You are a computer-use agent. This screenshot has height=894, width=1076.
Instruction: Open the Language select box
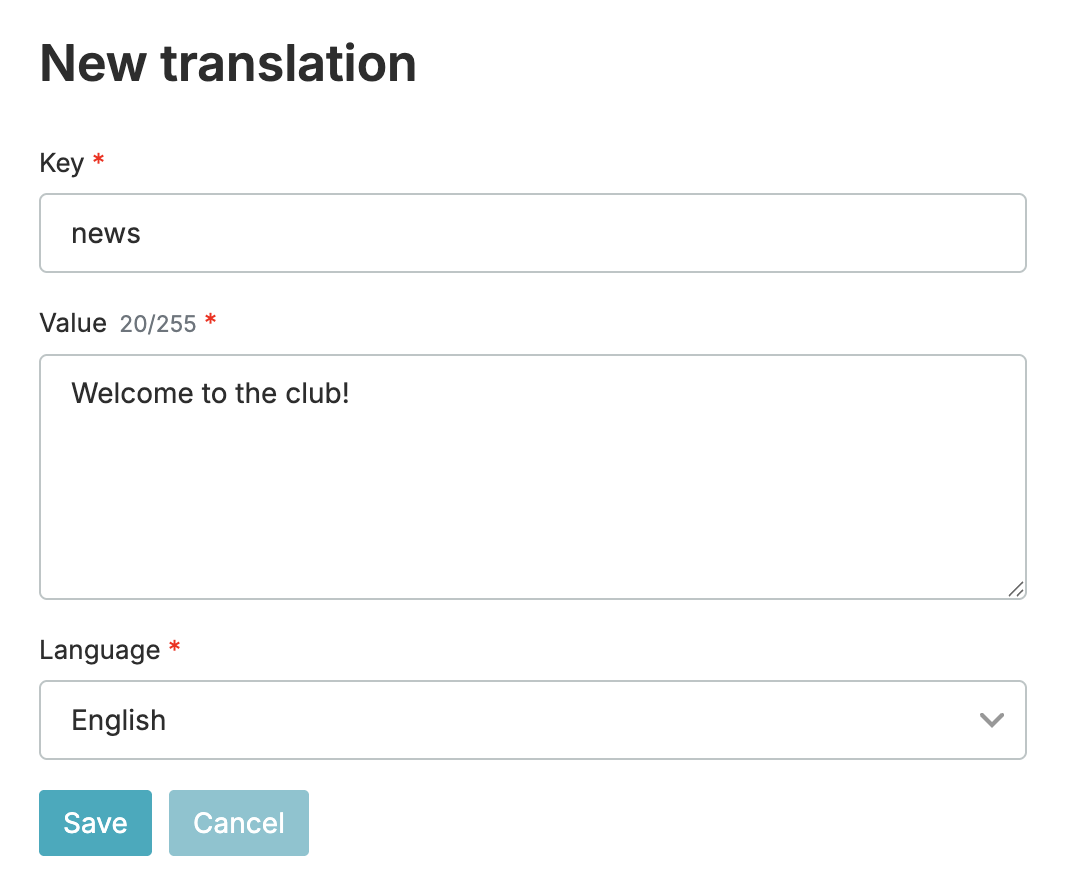[532, 720]
